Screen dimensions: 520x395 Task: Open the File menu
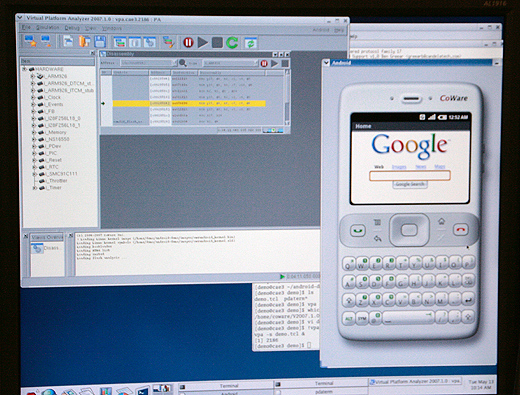tap(26, 27)
